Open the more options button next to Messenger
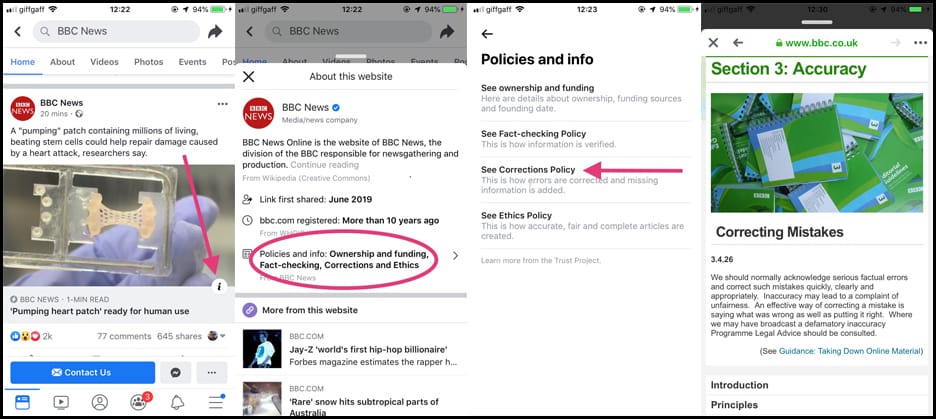936x419 pixels. (x=212, y=372)
